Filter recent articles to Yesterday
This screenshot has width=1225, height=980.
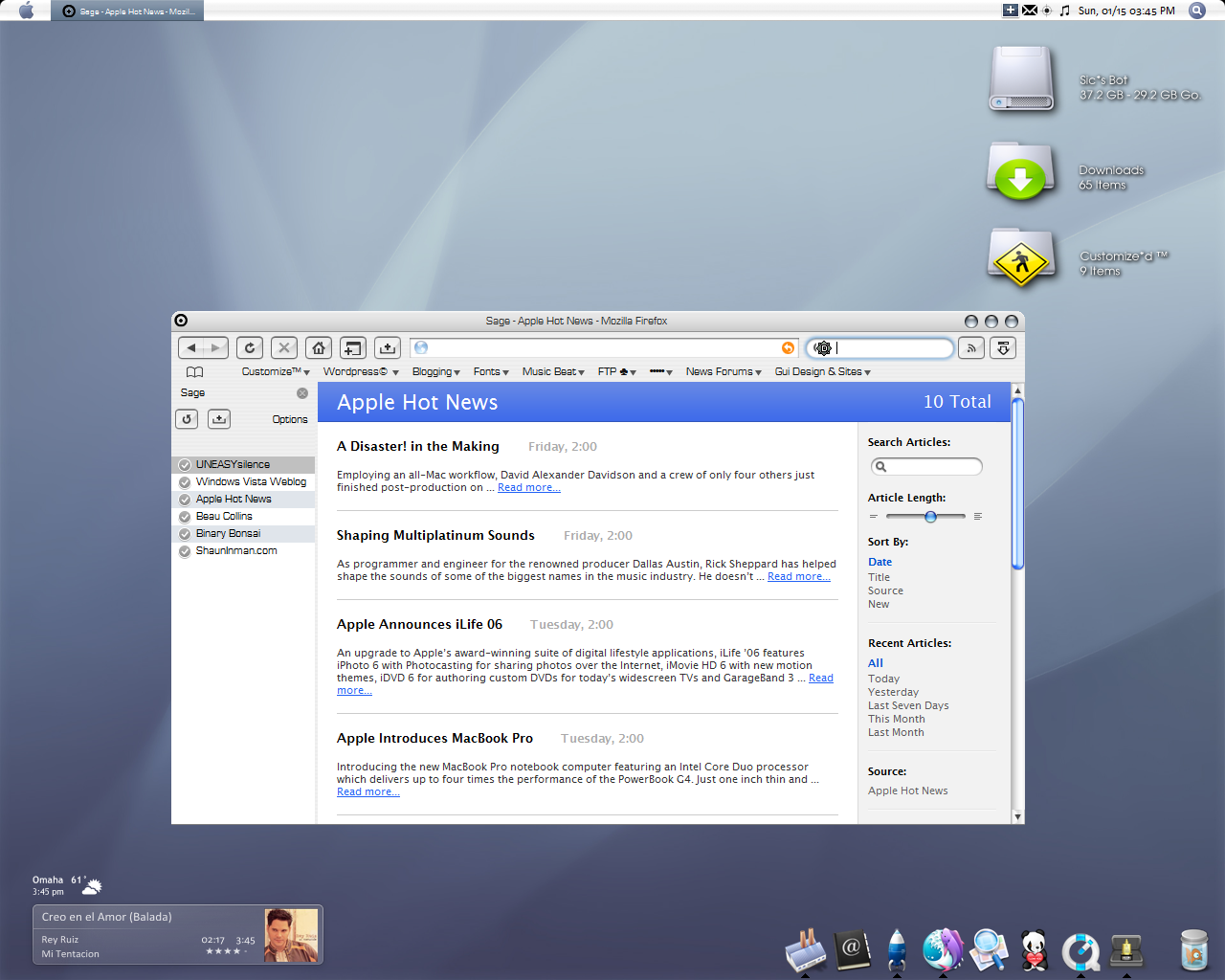tap(894, 693)
